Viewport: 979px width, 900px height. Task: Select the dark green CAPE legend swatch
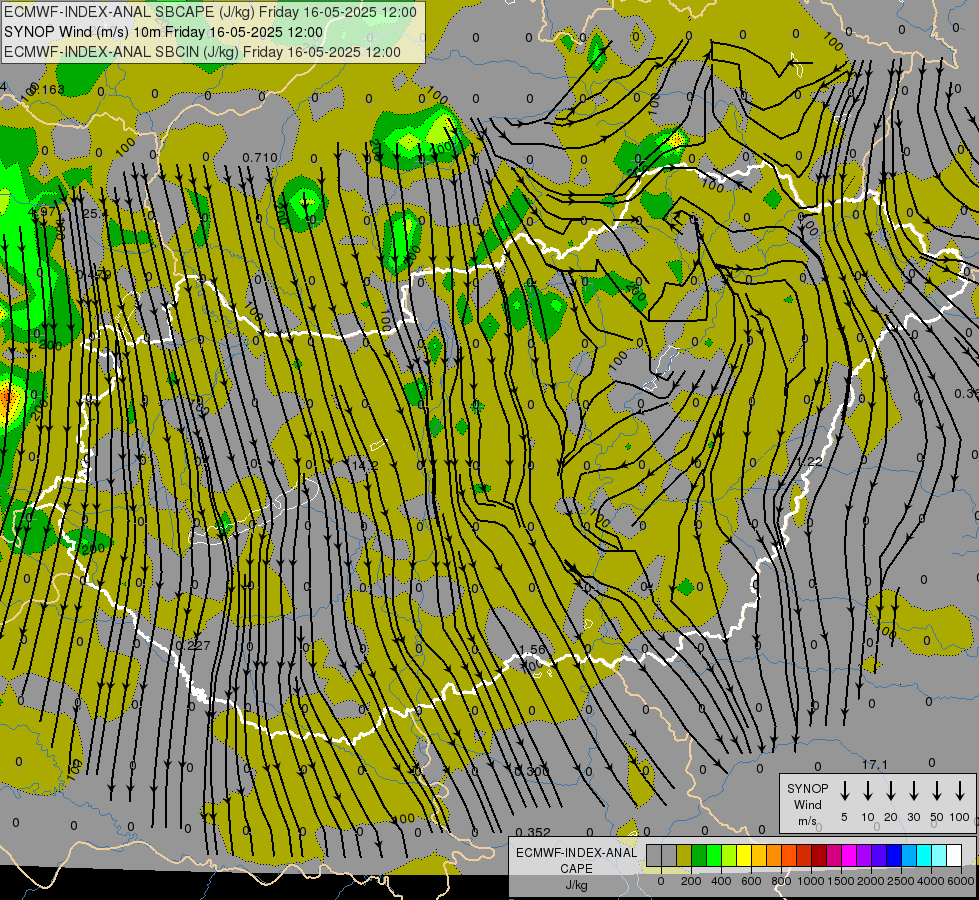click(x=699, y=855)
